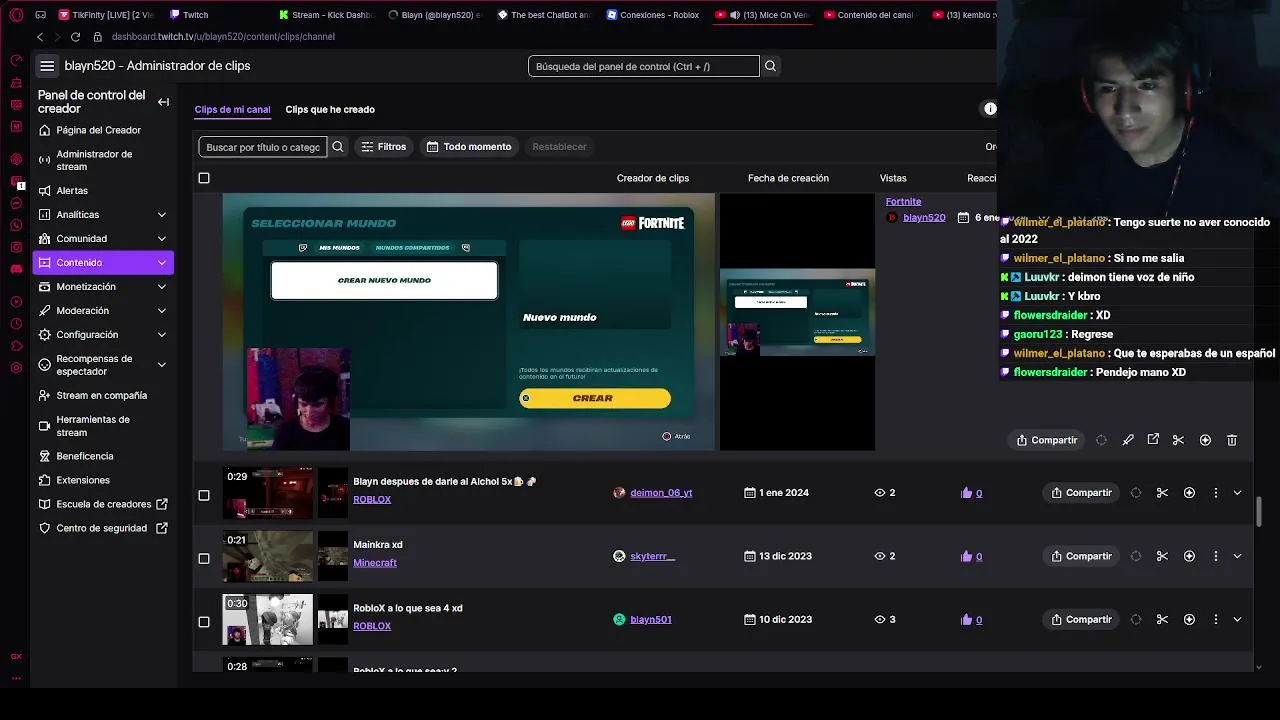This screenshot has height=720, width=1280.
Task: Open the Todo momento date filter
Action: [469, 147]
